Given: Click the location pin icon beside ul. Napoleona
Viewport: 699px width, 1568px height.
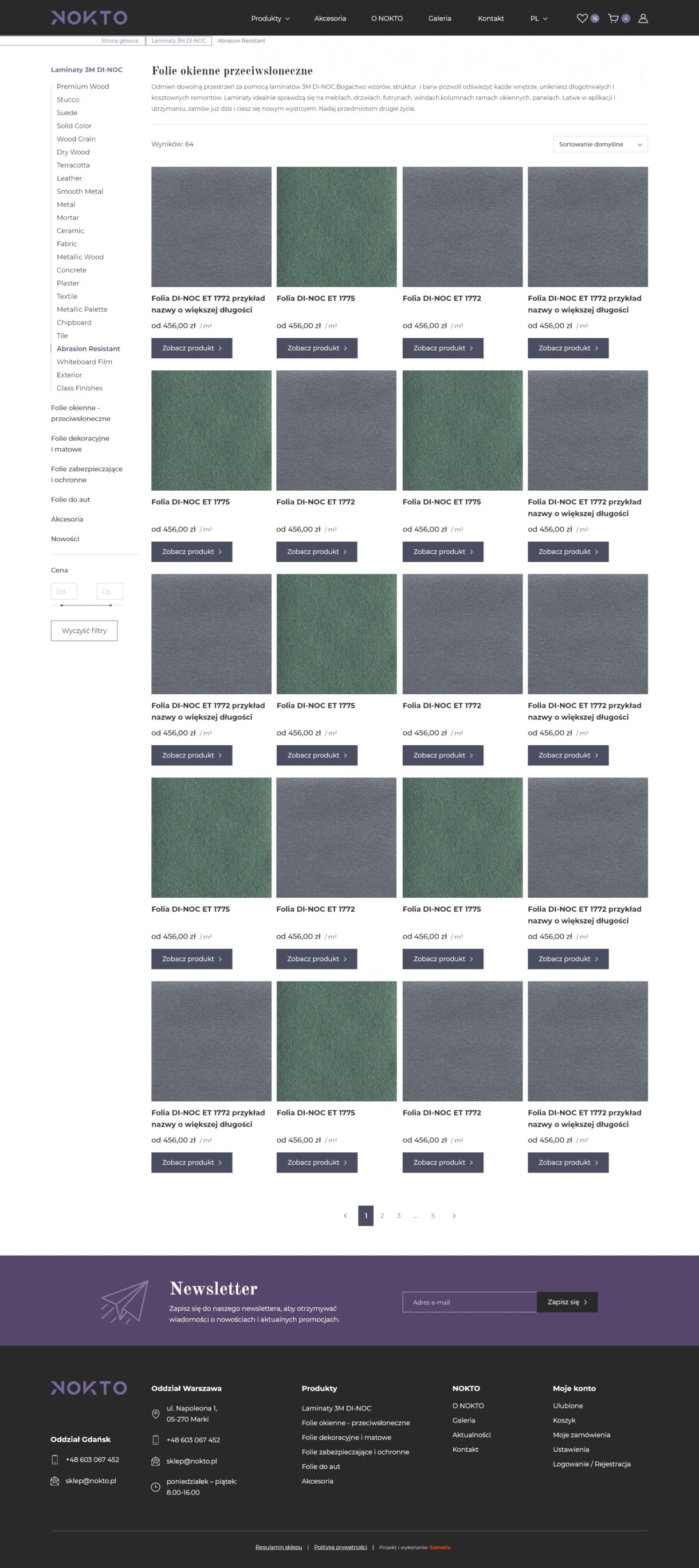Looking at the screenshot, I should [156, 1413].
